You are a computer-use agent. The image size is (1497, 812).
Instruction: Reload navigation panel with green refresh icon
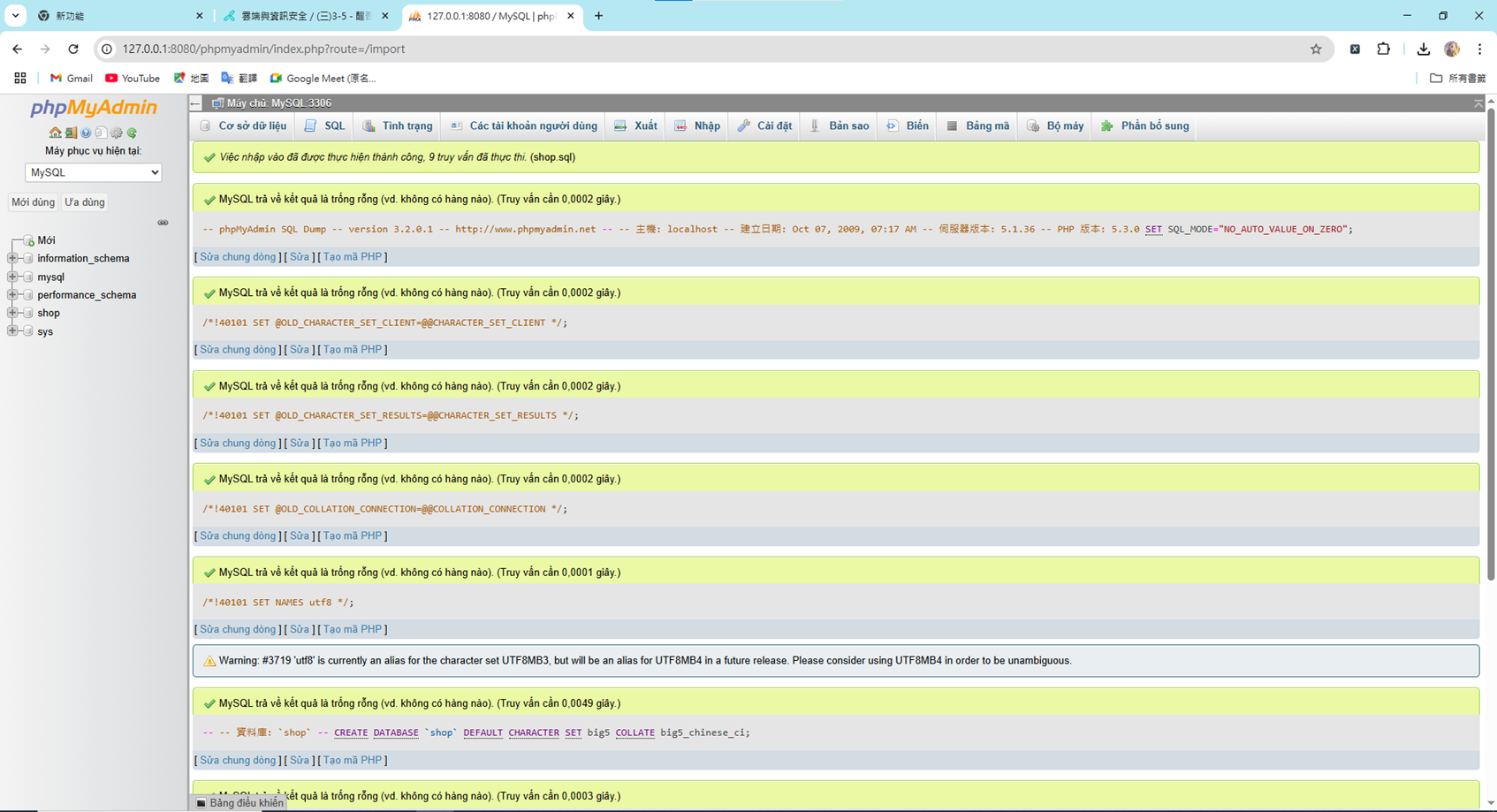point(132,133)
